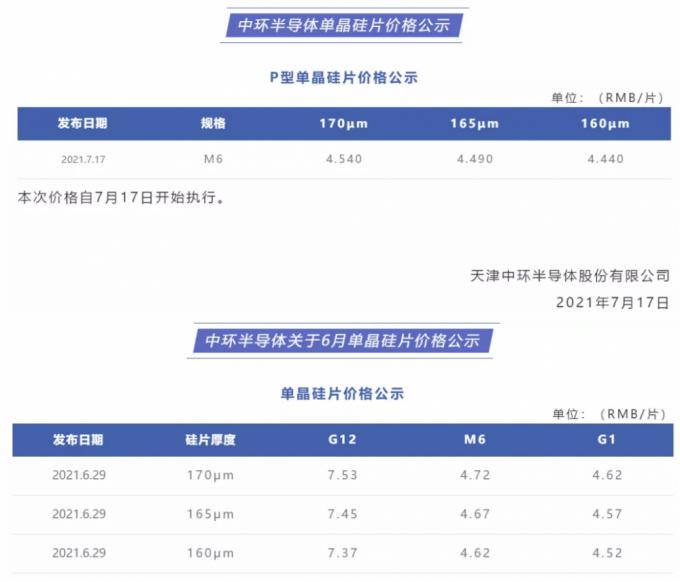Select the G12 price 7.37

tap(343, 553)
